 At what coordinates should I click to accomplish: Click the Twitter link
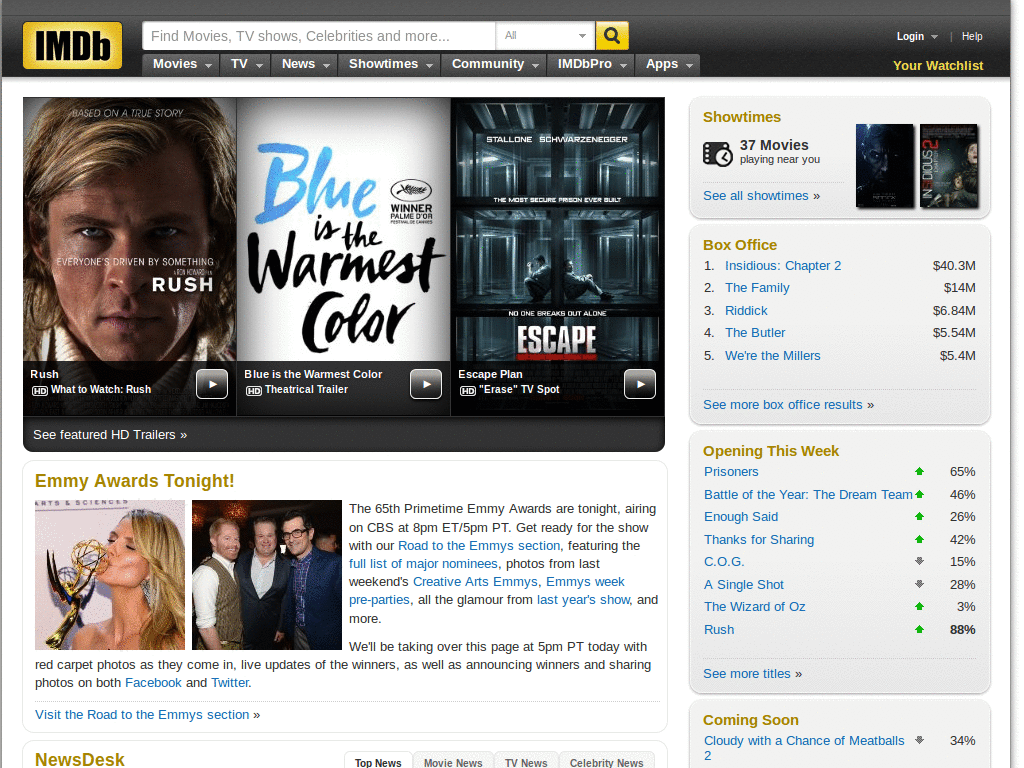pos(230,682)
